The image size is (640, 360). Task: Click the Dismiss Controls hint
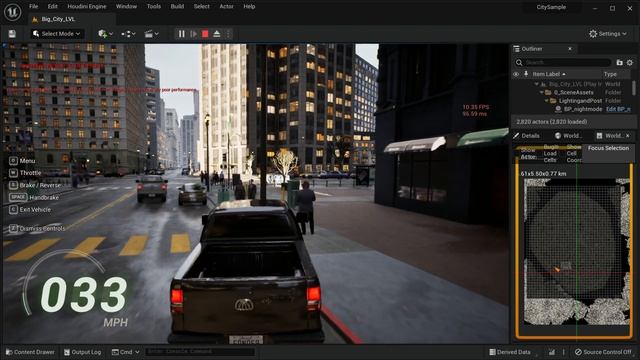[x=37, y=229]
